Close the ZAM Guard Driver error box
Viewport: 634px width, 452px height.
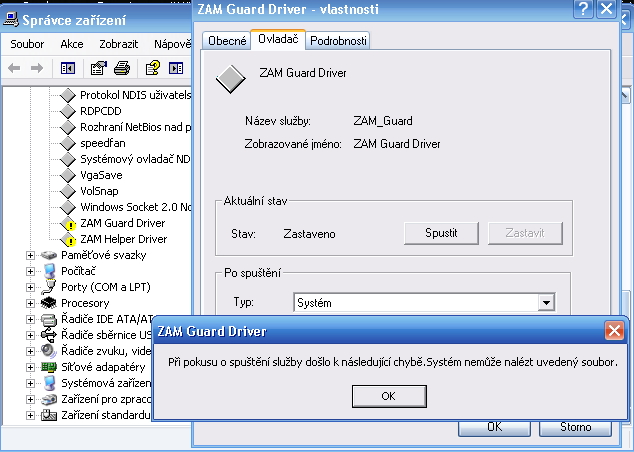coord(614,331)
